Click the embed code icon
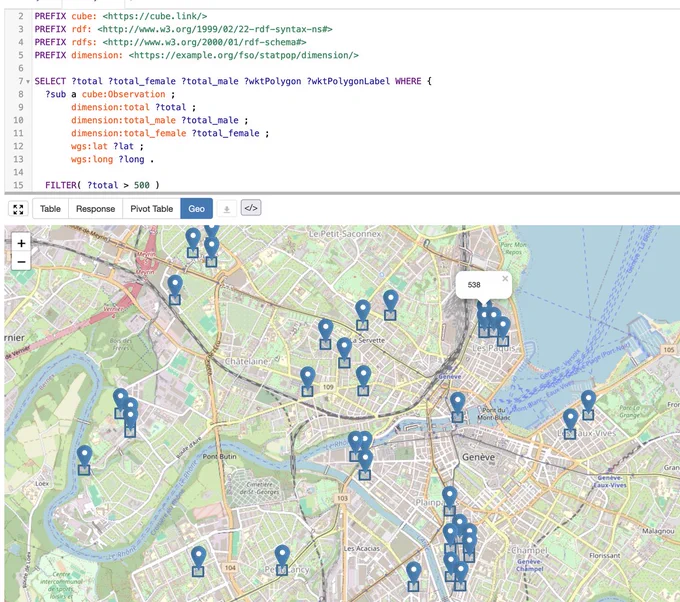Image resolution: width=680 pixels, height=602 pixels. click(x=251, y=208)
